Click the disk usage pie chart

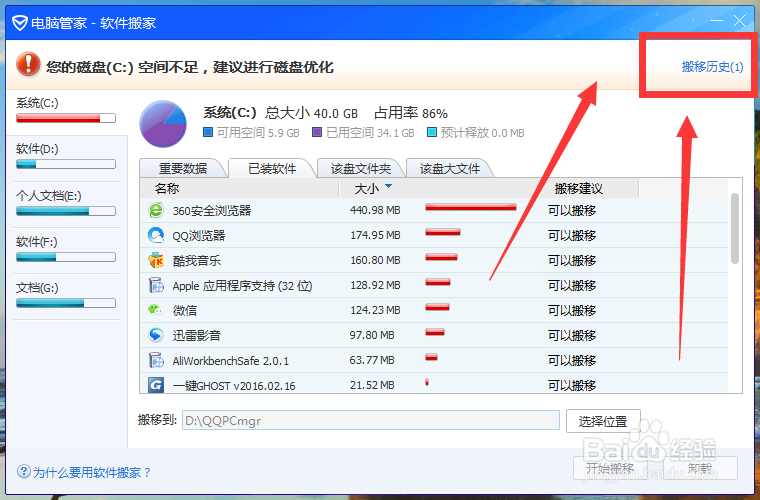163,124
